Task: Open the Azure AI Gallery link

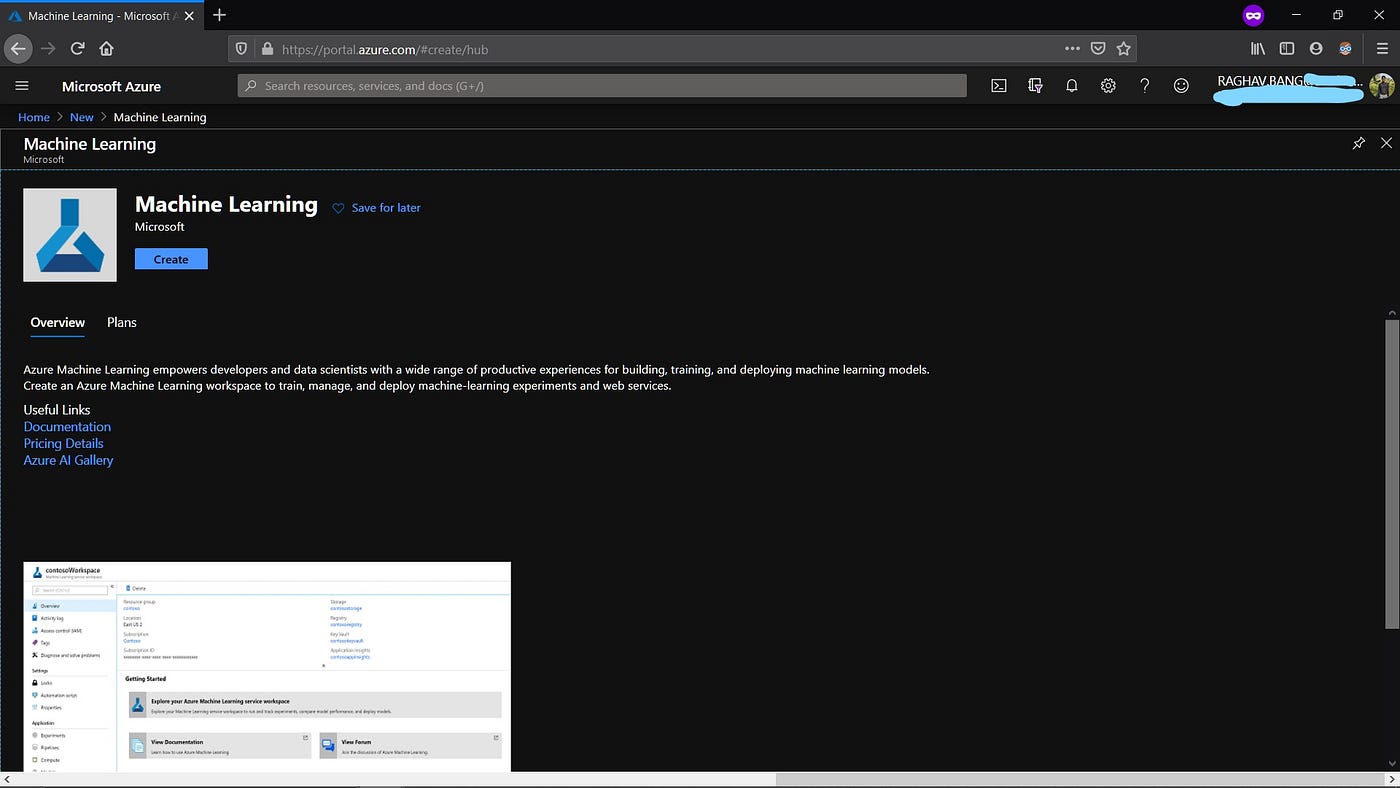Action: click(69, 460)
